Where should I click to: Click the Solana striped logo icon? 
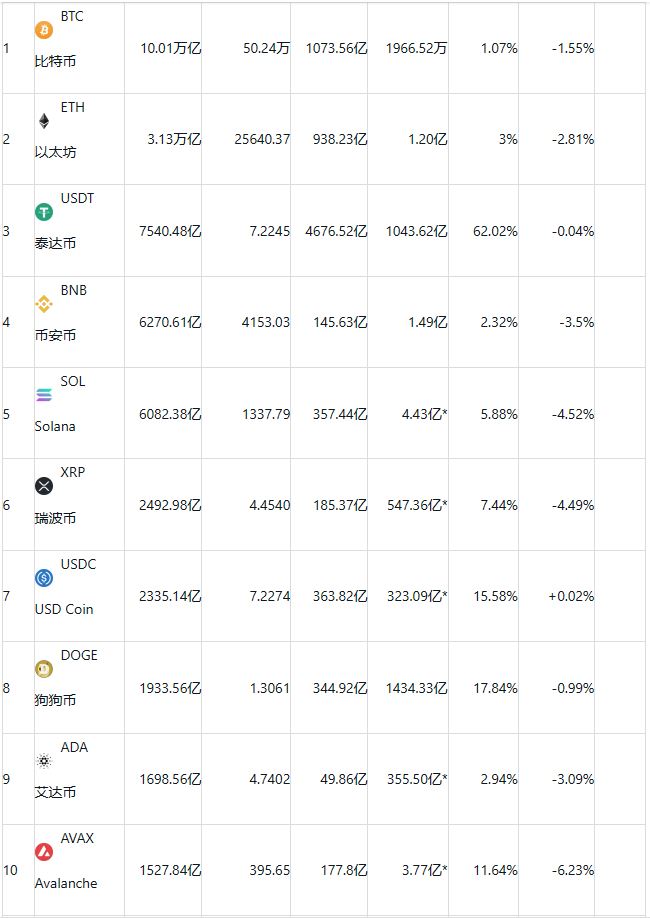click(x=44, y=395)
